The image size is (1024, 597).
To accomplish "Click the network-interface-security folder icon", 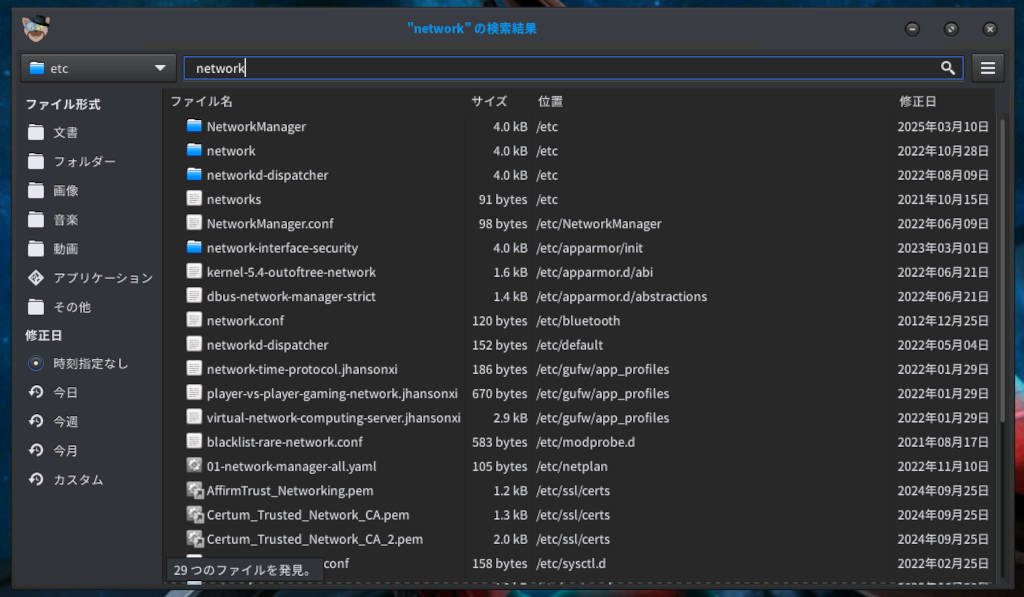I will click(194, 248).
